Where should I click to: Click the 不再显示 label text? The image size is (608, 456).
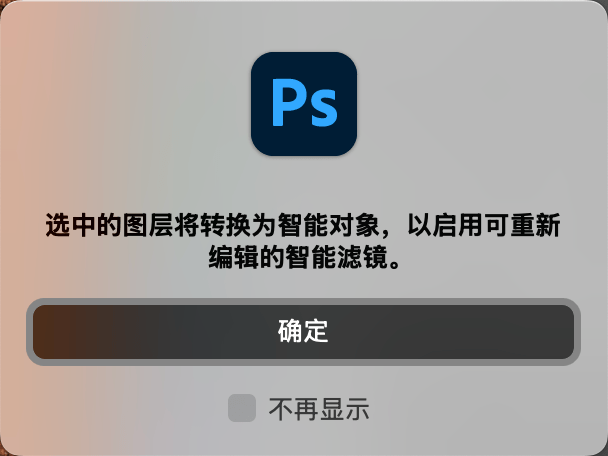pos(319,409)
